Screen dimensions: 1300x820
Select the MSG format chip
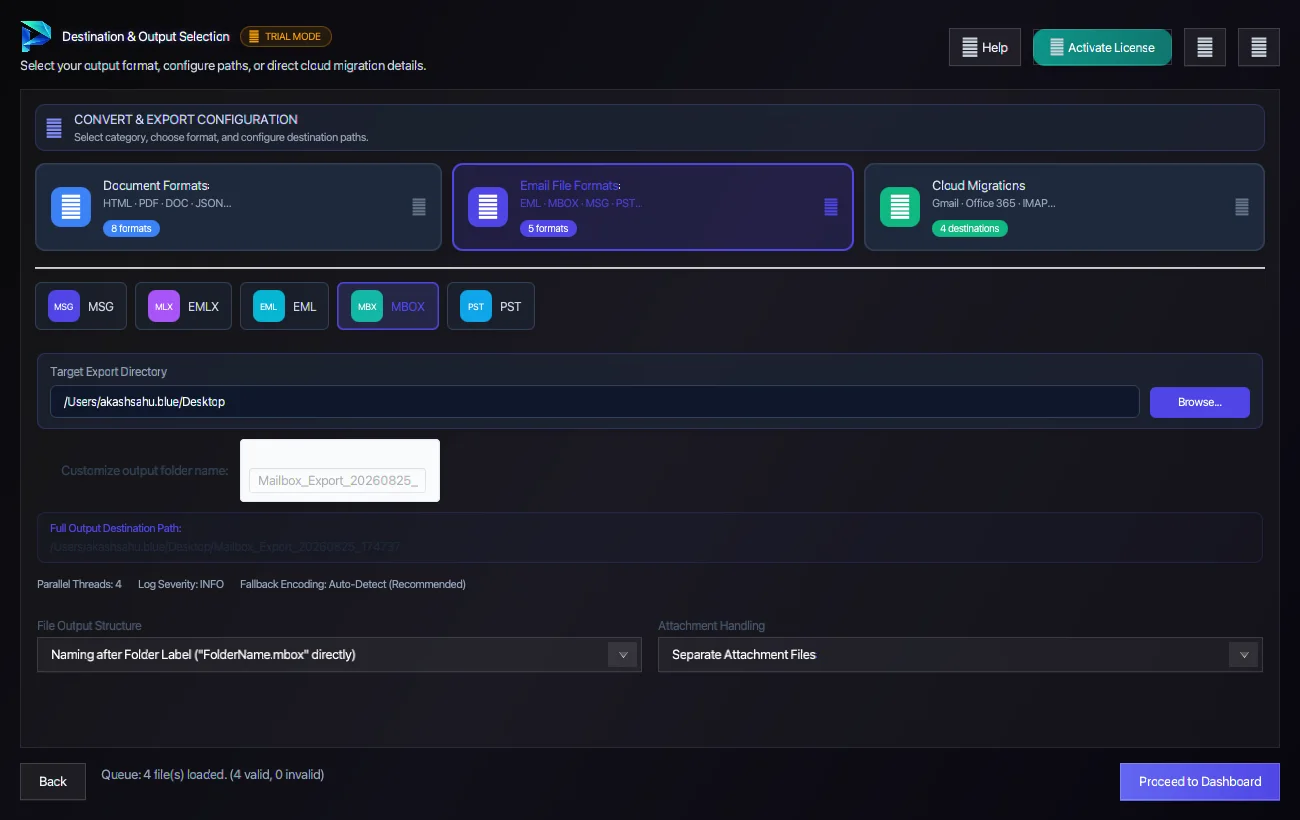81,307
